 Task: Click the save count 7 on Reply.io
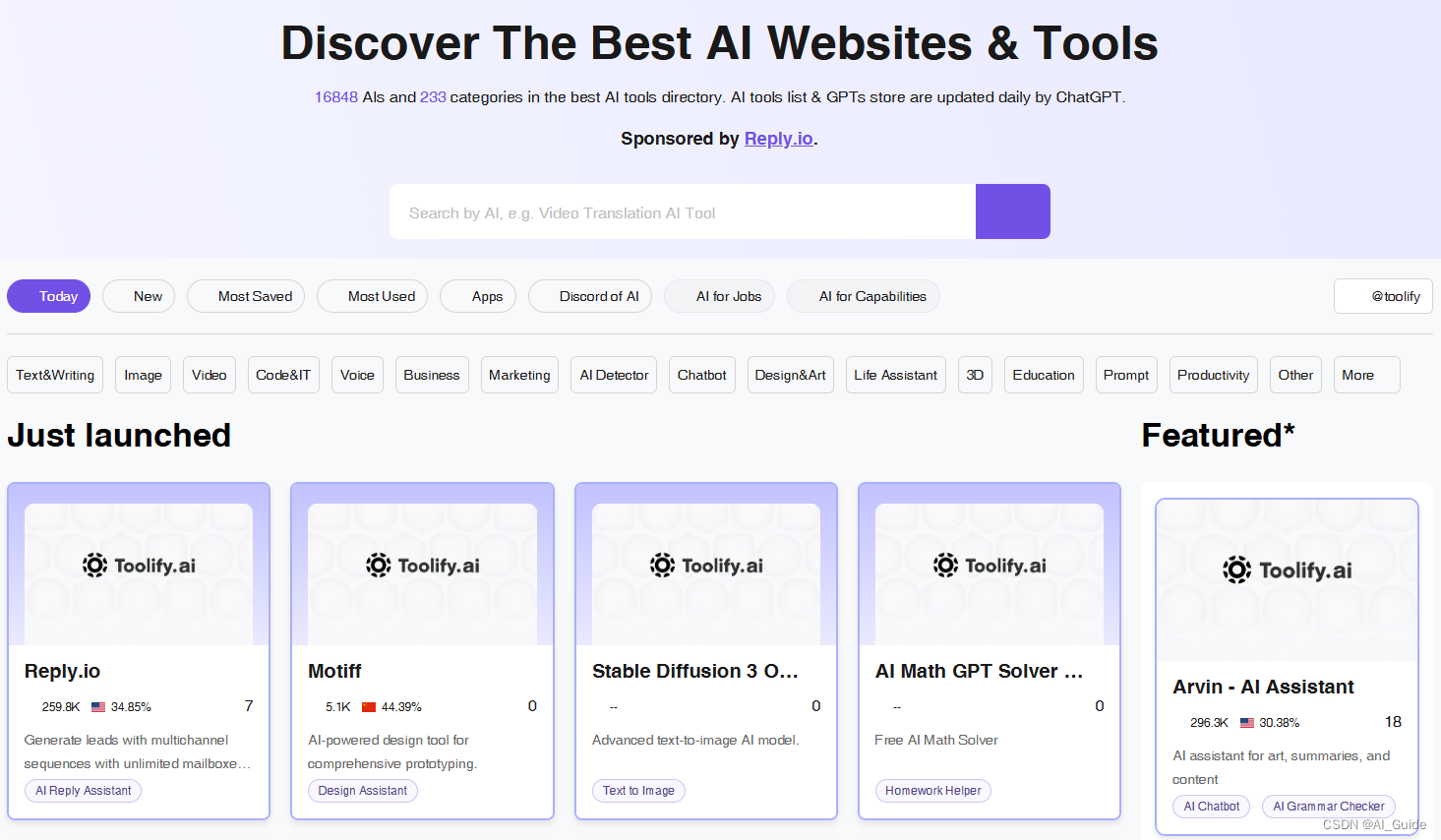[x=249, y=706]
